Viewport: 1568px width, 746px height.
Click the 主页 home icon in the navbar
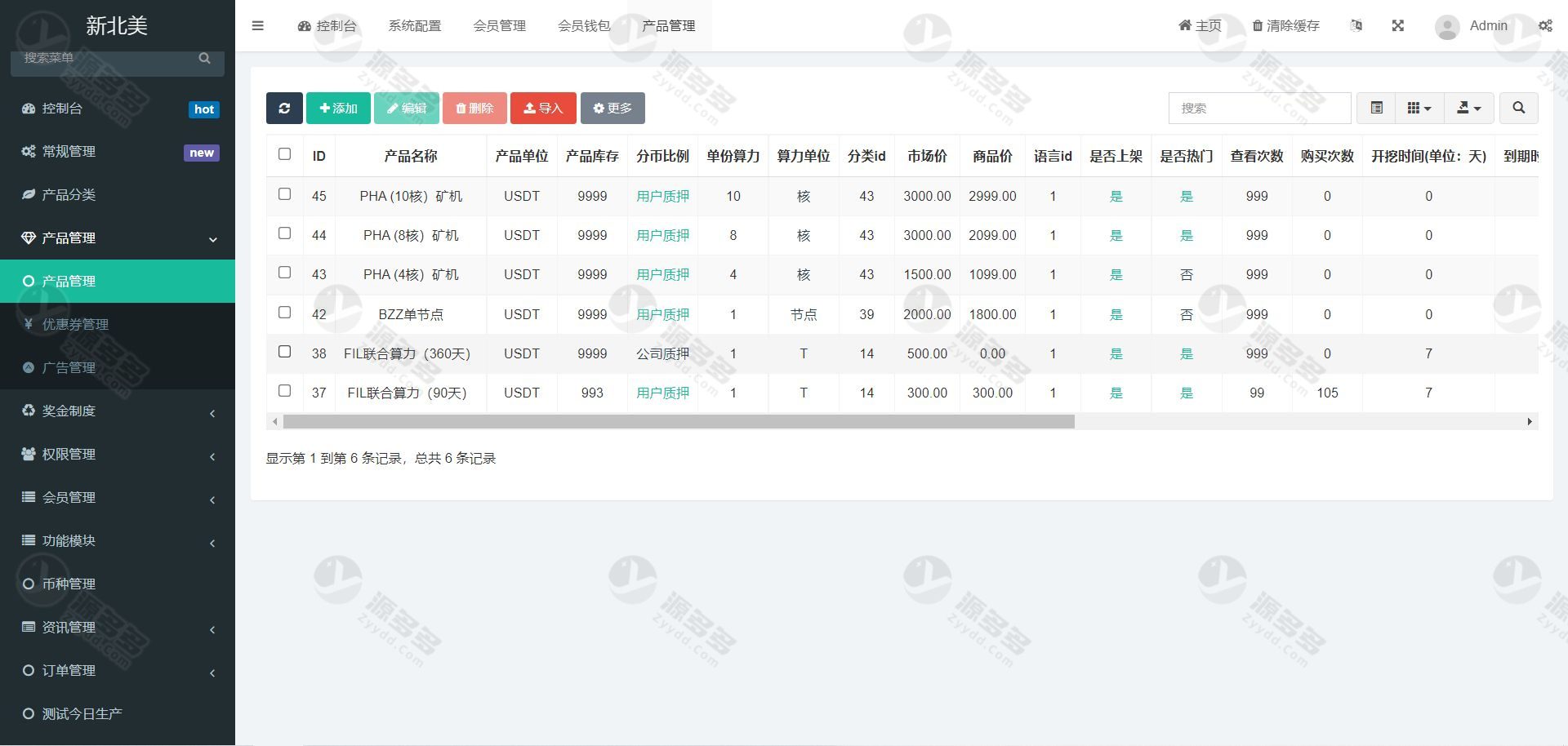coord(1184,25)
